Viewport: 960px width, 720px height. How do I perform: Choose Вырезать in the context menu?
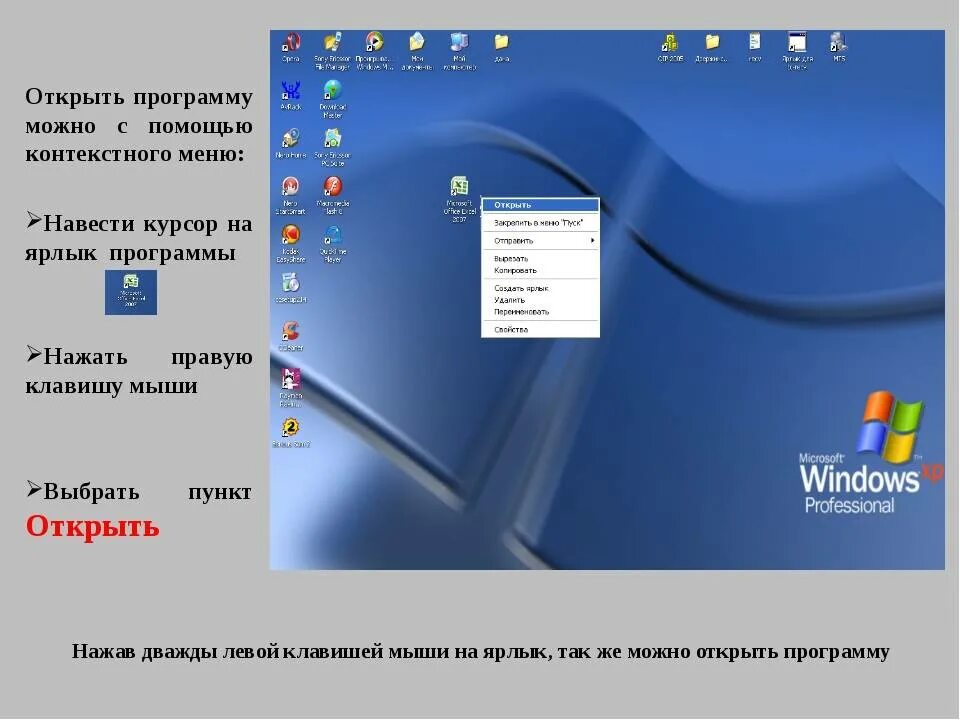point(541,258)
